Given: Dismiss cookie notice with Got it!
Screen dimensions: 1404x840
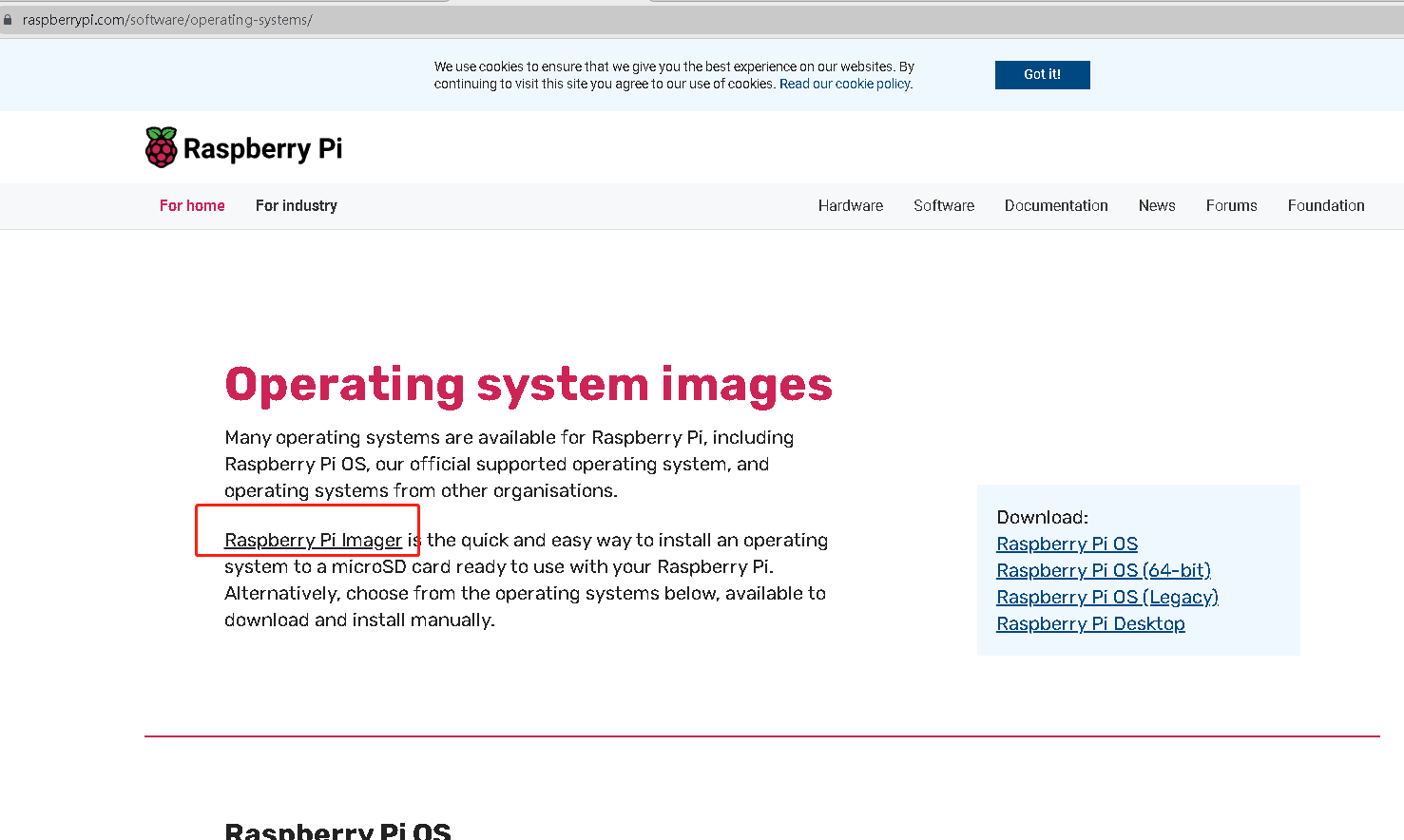Looking at the screenshot, I should pos(1042,74).
